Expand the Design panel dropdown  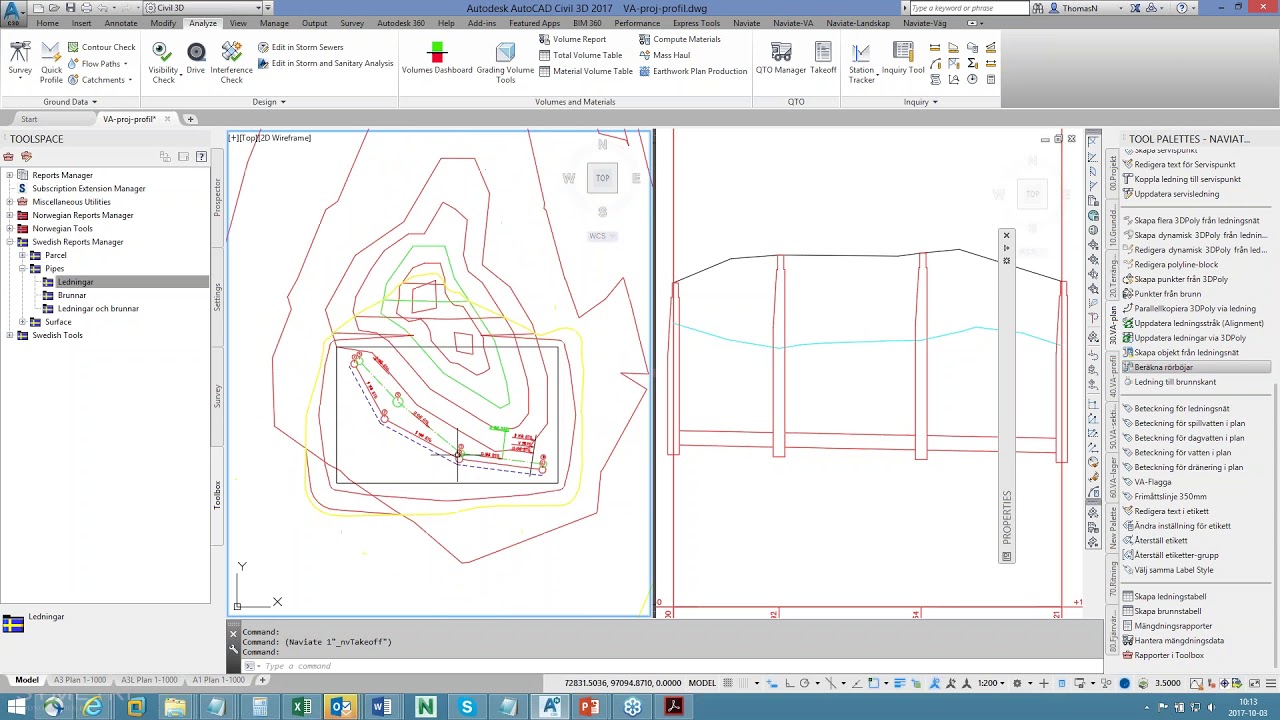(269, 102)
